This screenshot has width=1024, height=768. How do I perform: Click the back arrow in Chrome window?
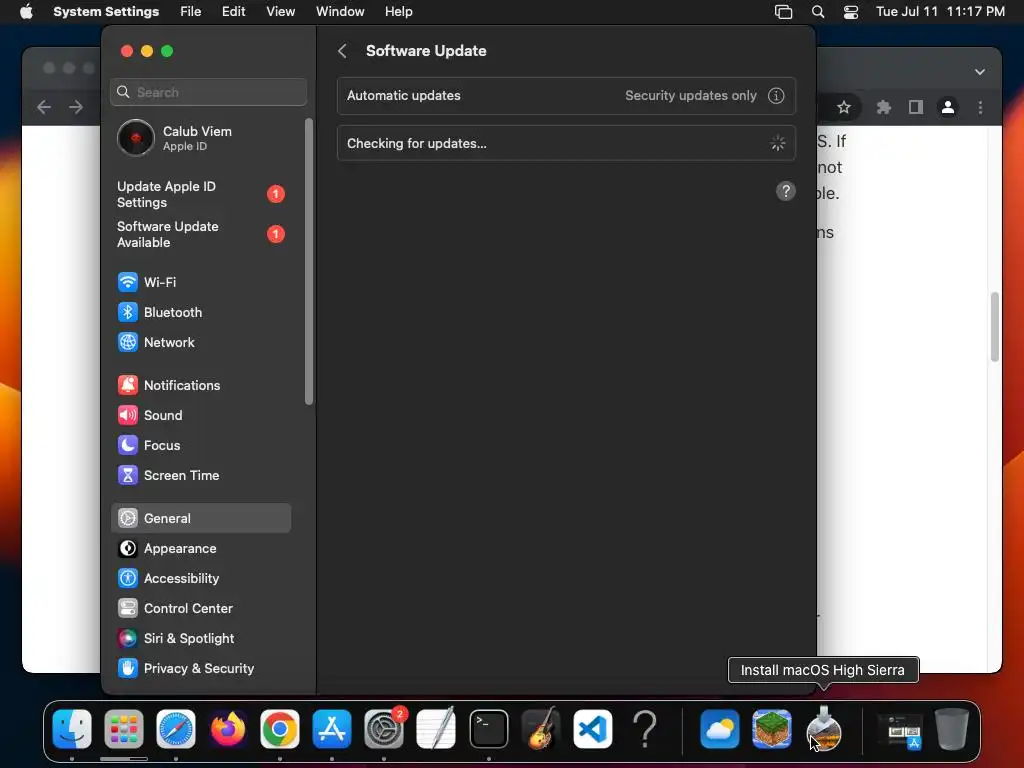(44, 107)
